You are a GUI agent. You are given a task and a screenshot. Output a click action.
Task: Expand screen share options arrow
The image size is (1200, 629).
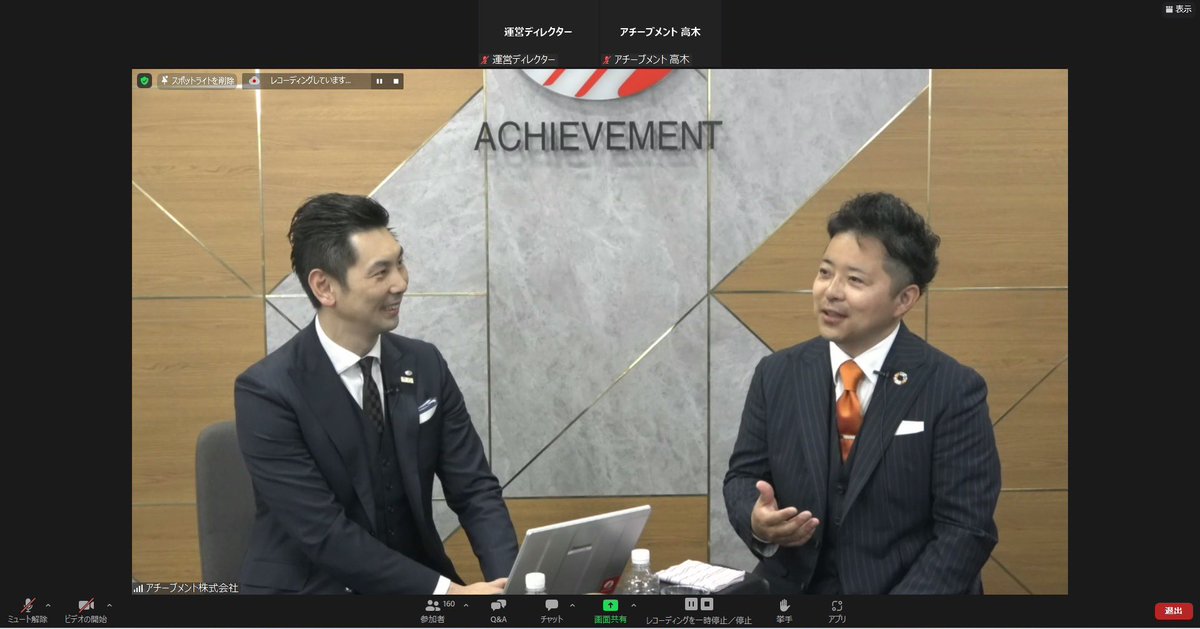pos(633,605)
